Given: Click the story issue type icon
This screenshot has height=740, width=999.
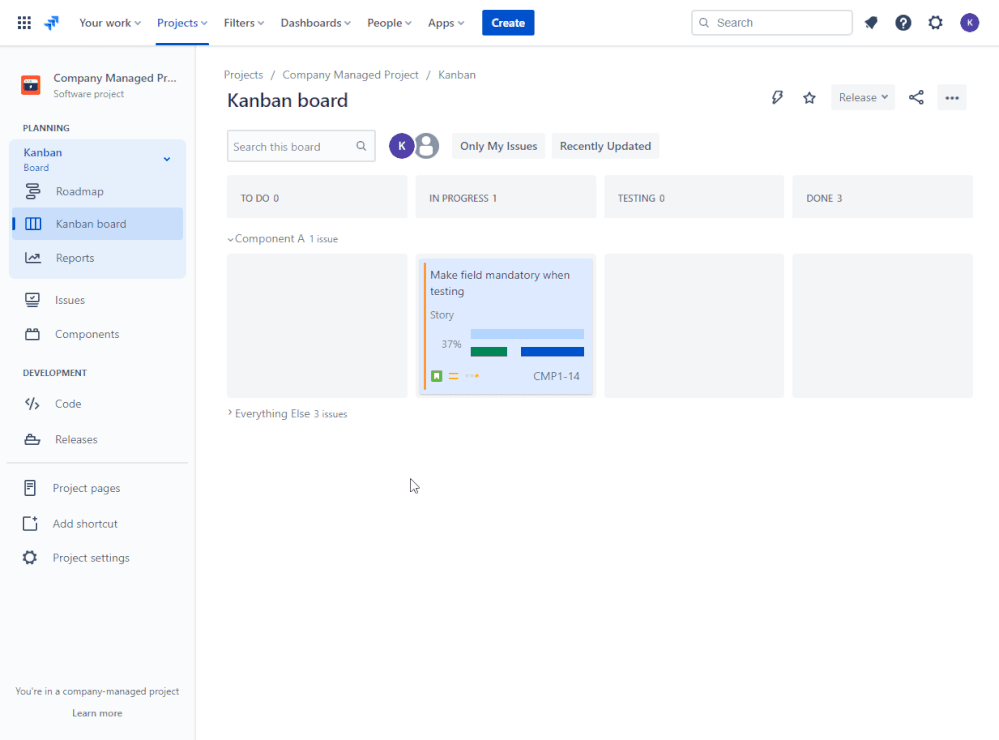Looking at the screenshot, I should tap(436, 376).
